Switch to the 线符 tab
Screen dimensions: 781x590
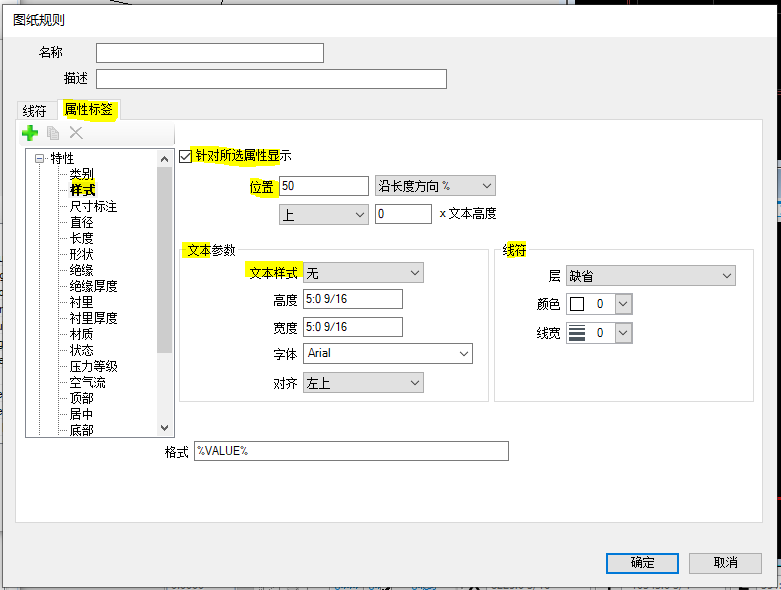[34, 111]
